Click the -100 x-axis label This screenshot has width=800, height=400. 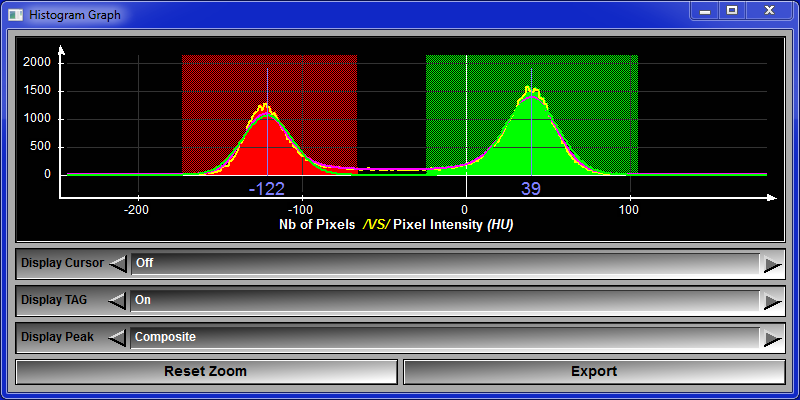click(x=302, y=210)
